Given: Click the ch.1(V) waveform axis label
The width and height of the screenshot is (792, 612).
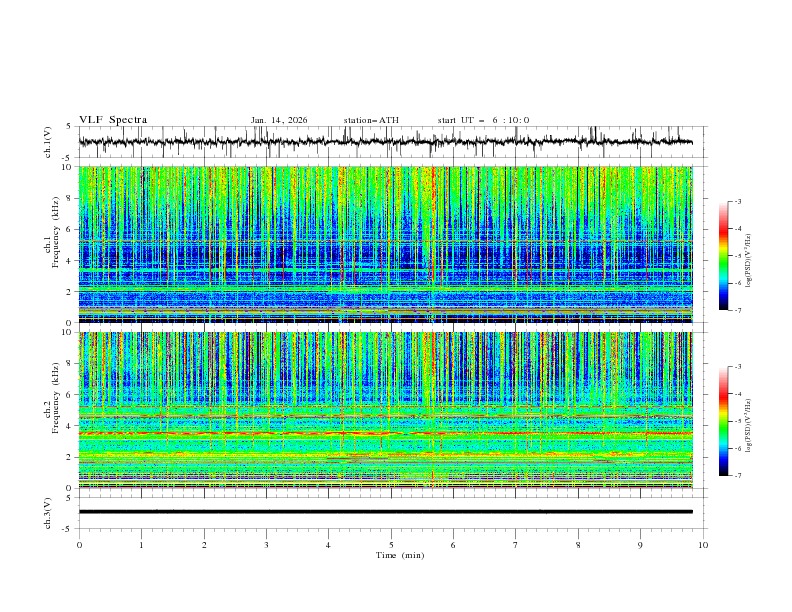Looking at the screenshot, I should [x=48, y=142].
